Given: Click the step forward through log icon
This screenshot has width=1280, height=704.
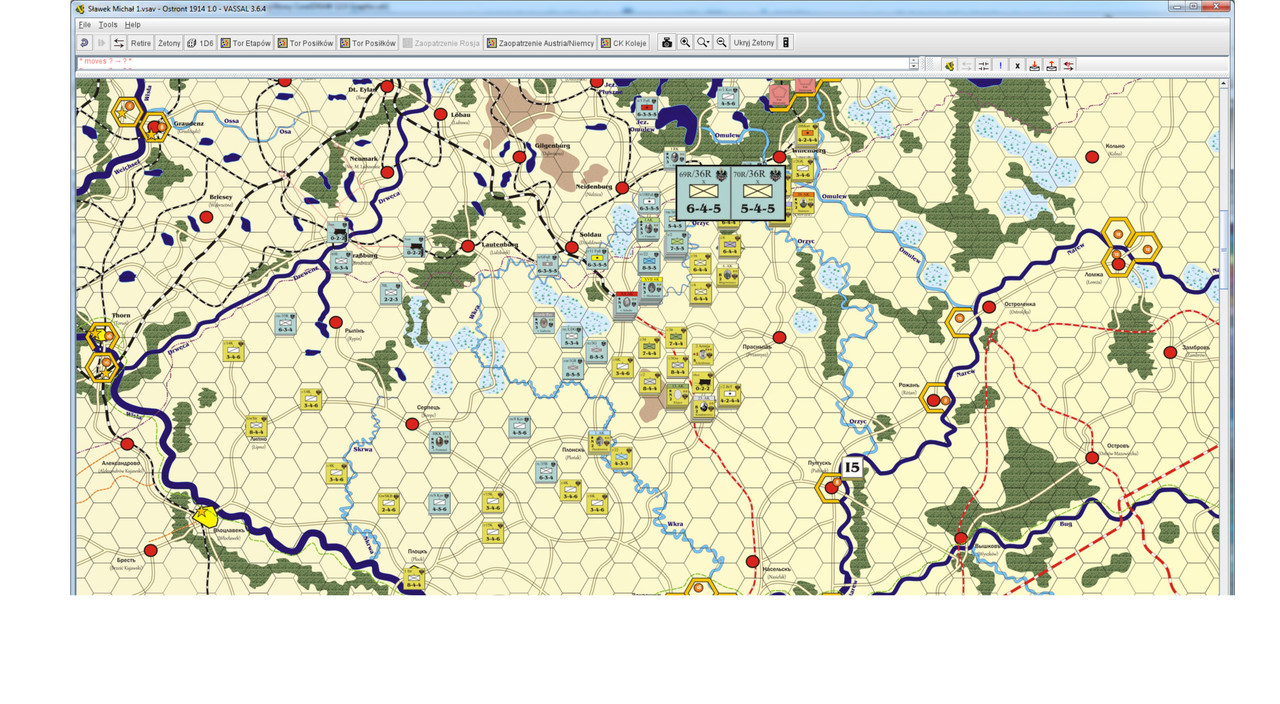Looking at the screenshot, I should point(101,43).
